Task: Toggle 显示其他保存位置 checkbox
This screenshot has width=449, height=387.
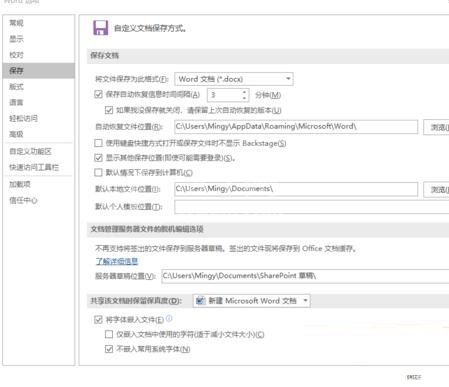Action: (x=98, y=158)
